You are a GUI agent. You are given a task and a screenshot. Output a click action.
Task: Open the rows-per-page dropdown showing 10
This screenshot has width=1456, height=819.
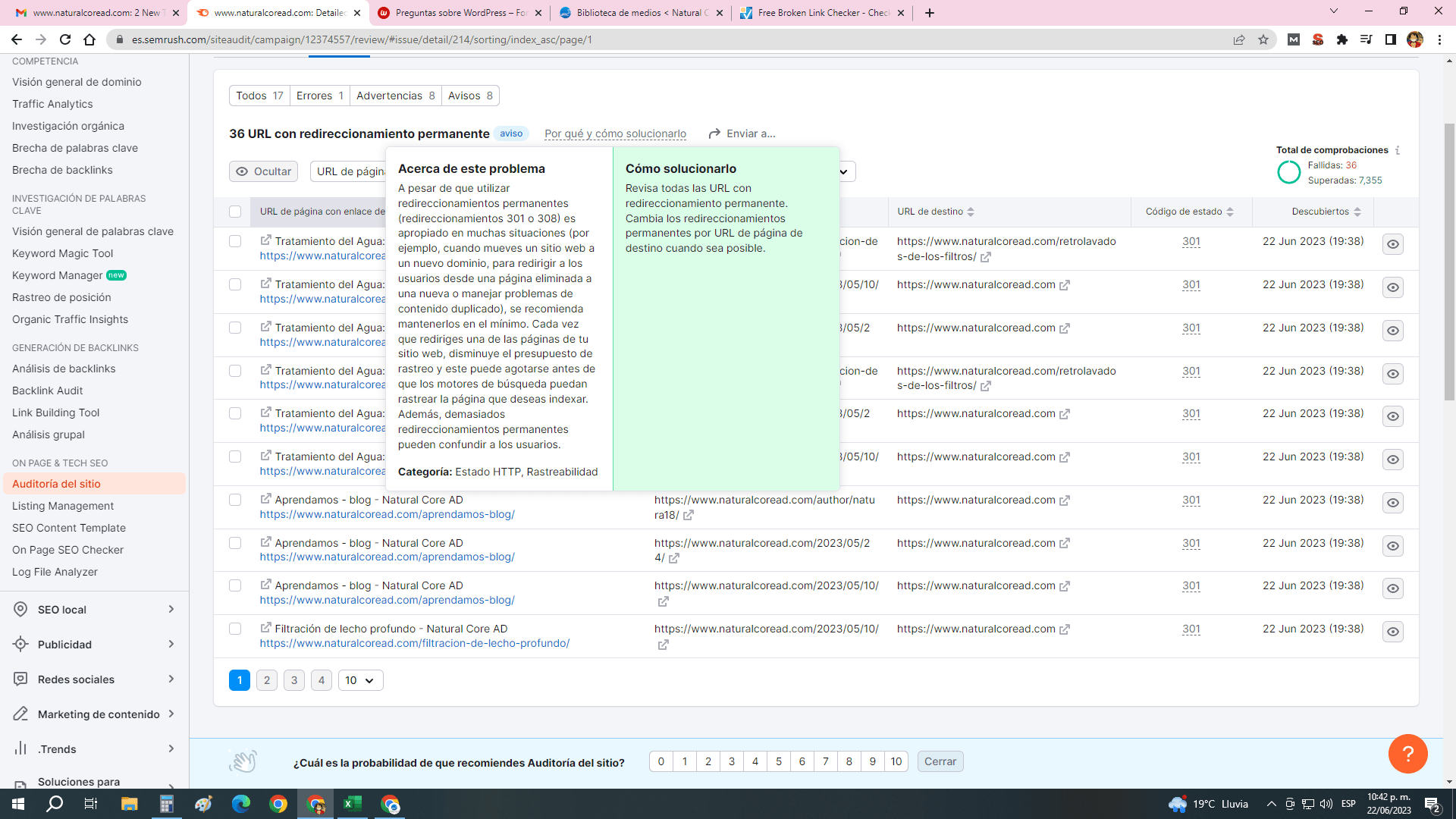point(360,680)
